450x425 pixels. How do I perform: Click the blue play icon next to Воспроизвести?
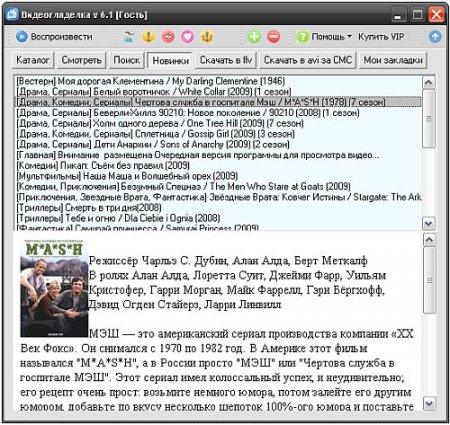22,36
